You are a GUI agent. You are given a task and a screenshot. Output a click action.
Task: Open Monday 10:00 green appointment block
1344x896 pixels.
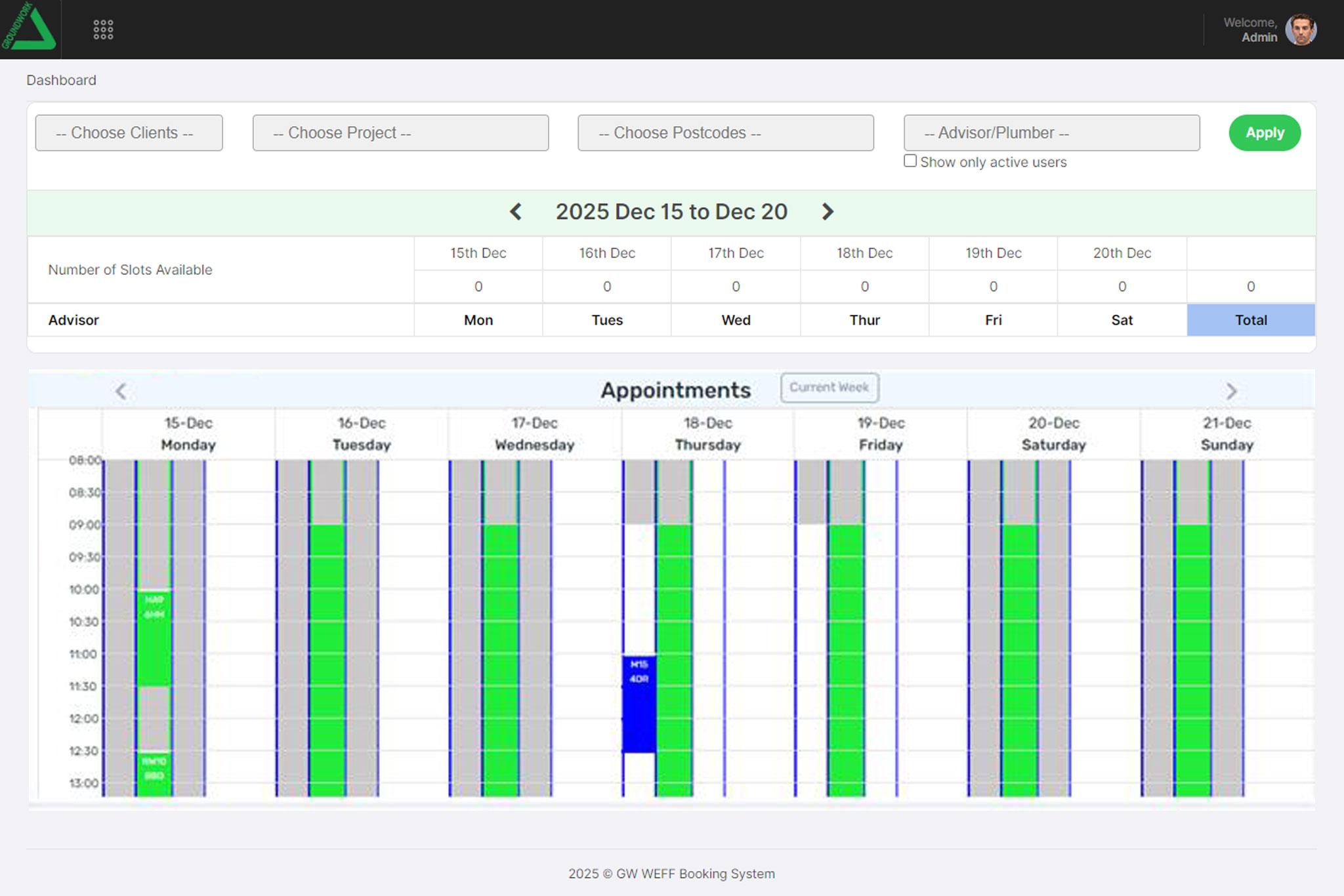tap(154, 640)
